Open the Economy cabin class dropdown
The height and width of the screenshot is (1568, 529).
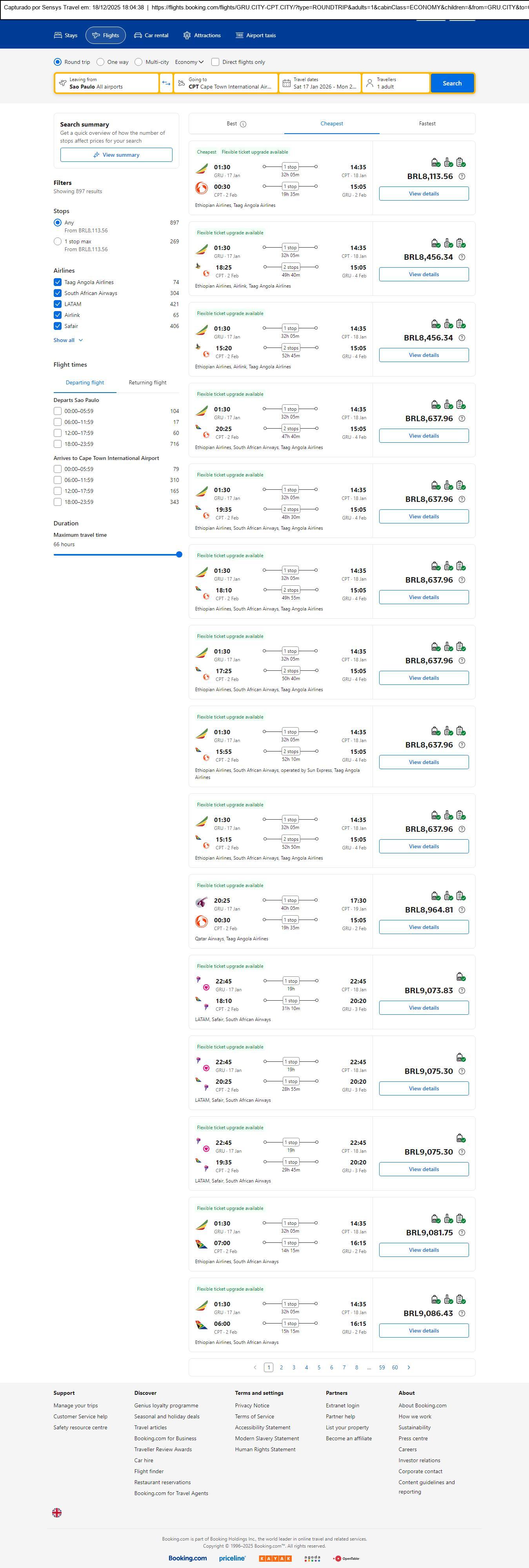tap(189, 62)
